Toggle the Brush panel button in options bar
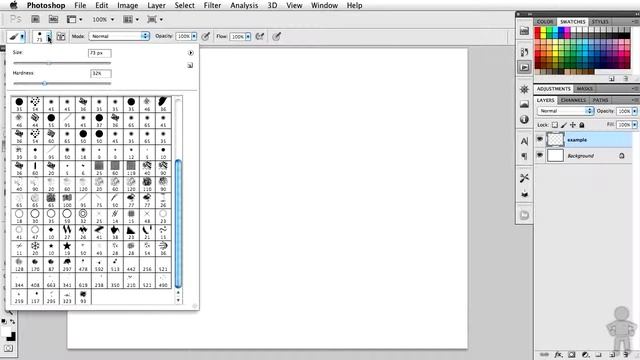Image resolution: width=640 pixels, height=360 pixels. (61, 37)
